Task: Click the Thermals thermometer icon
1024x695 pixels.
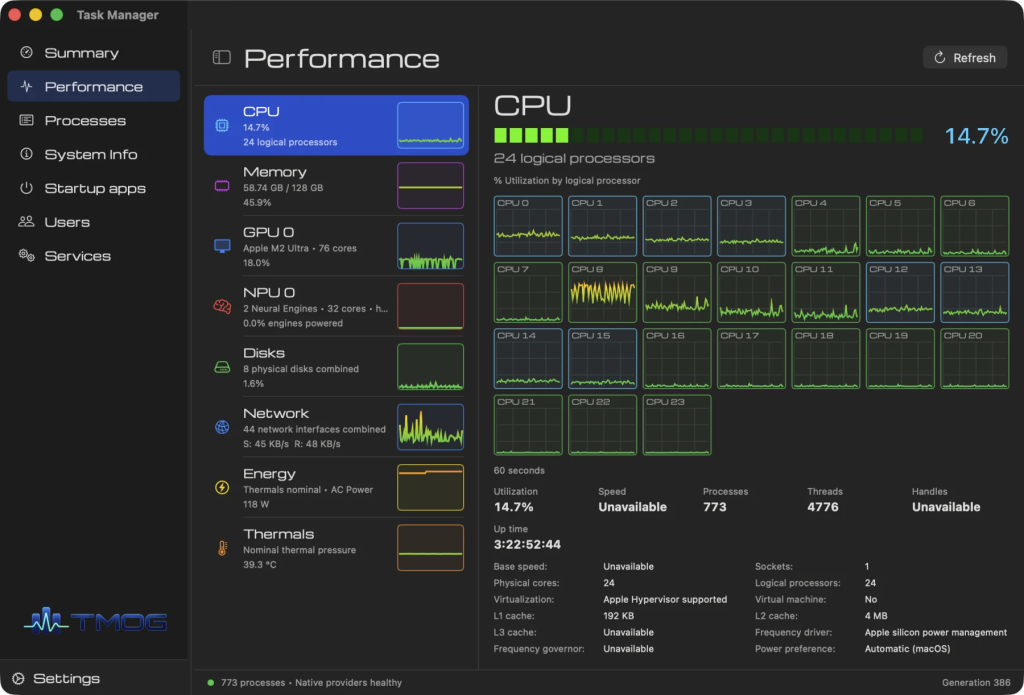Action: coord(222,548)
